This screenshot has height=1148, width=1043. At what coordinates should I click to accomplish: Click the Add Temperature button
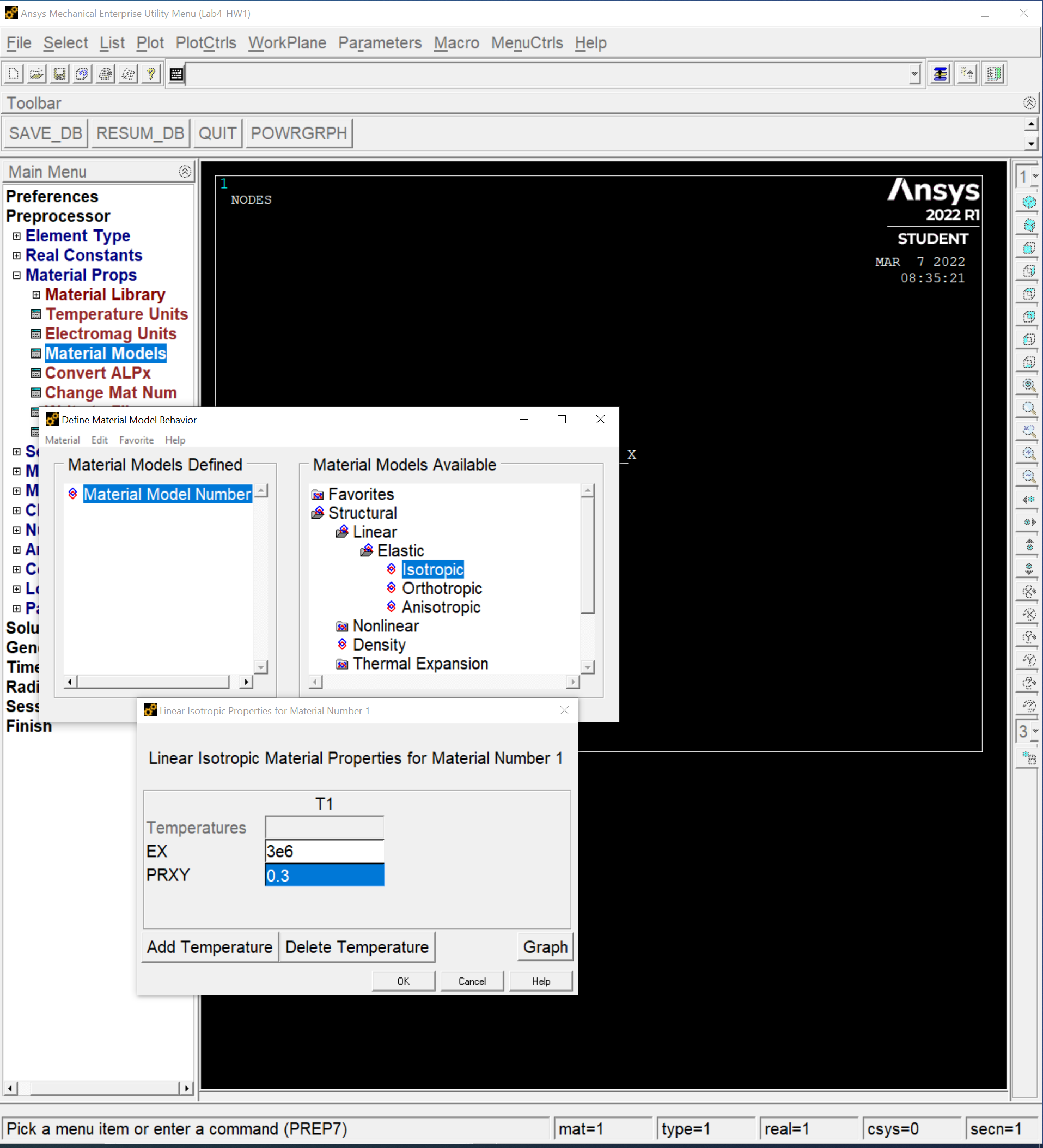click(210, 947)
